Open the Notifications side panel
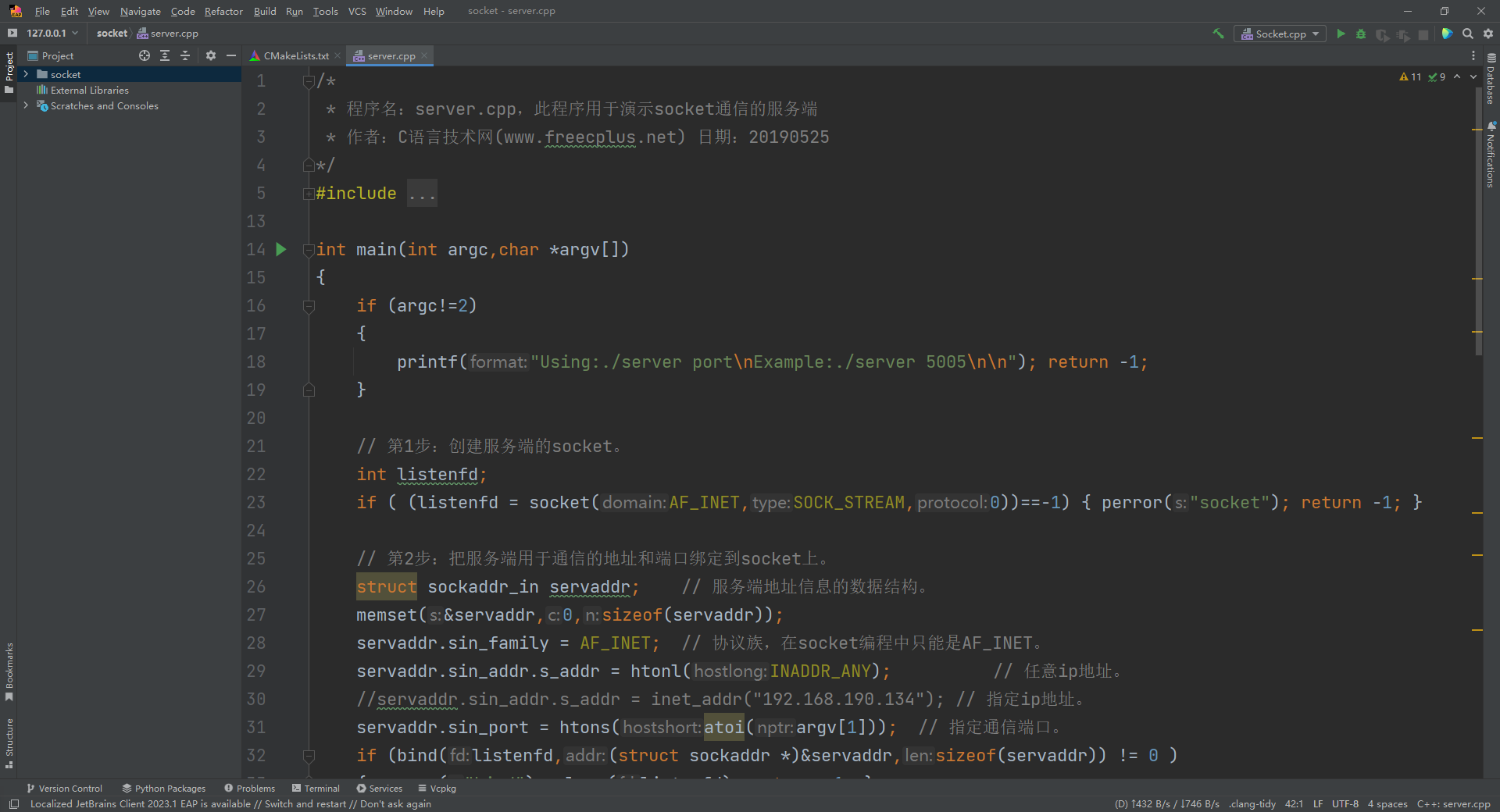This screenshot has height=812, width=1500. pyautogui.click(x=1491, y=154)
